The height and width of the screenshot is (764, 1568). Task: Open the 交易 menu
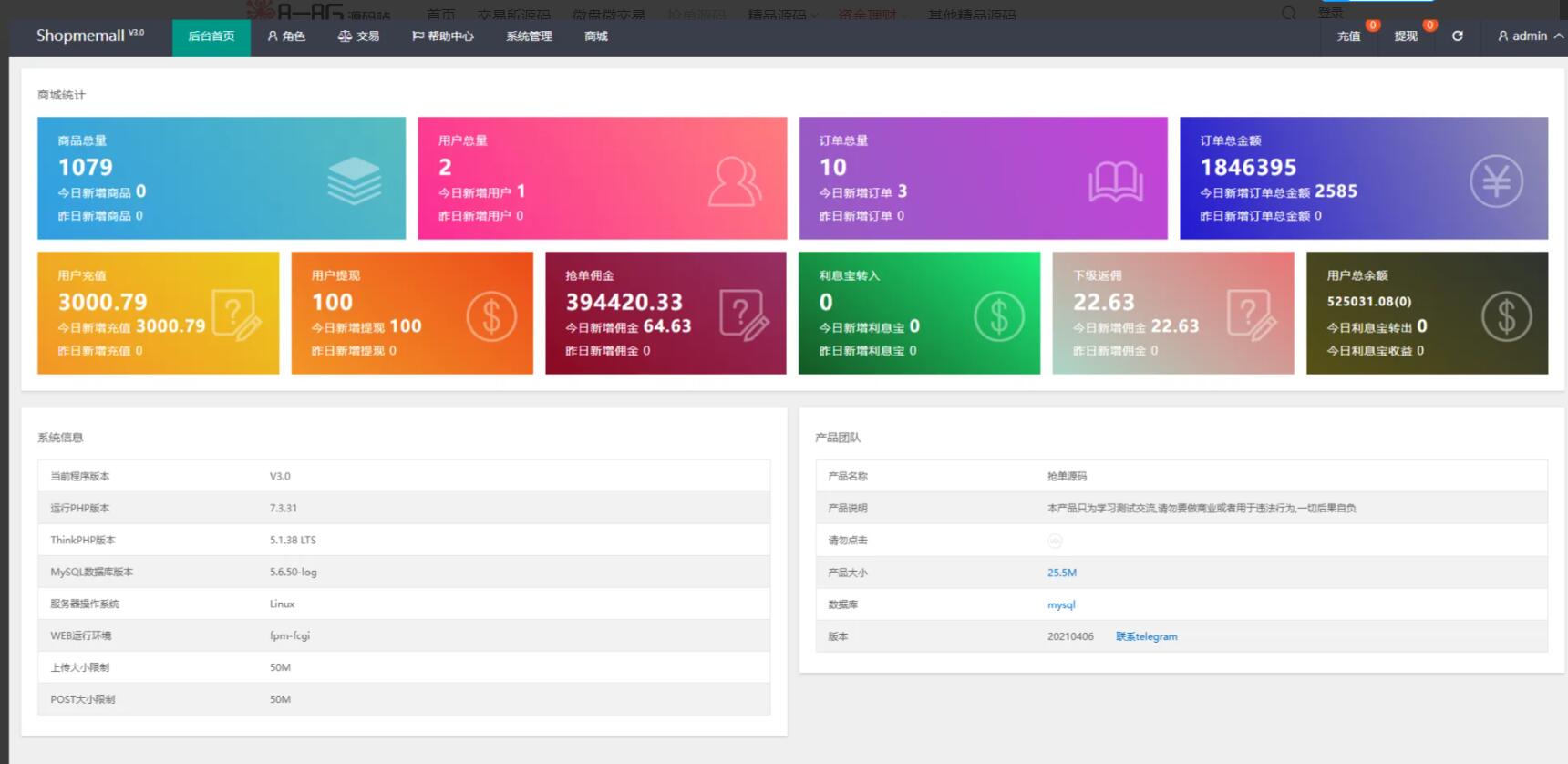tap(358, 36)
